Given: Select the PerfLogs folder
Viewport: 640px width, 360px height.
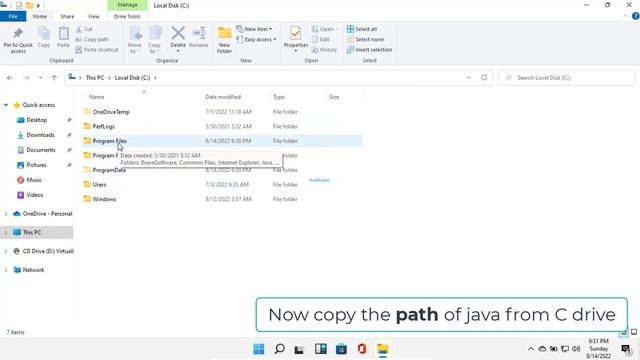Looking at the screenshot, I should (x=221, y=127).
